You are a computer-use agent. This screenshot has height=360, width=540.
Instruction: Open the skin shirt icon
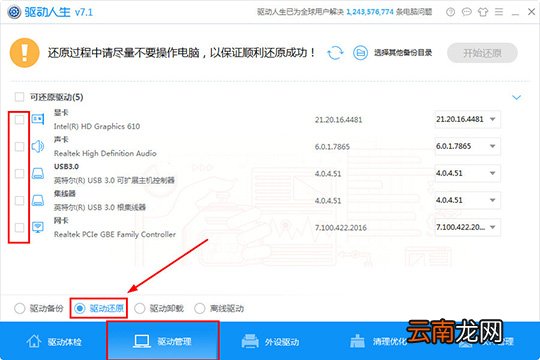pos(483,12)
